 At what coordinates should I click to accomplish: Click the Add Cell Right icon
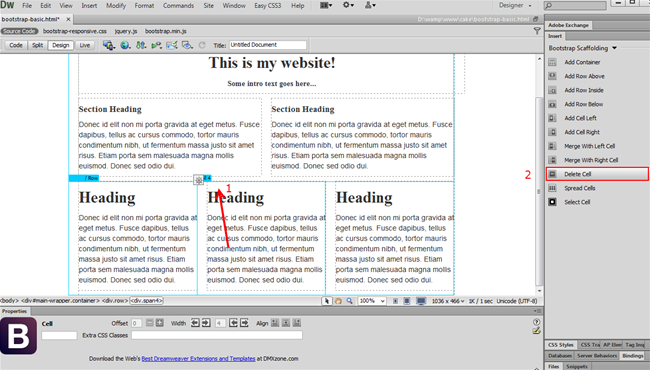[x=552, y=132]
